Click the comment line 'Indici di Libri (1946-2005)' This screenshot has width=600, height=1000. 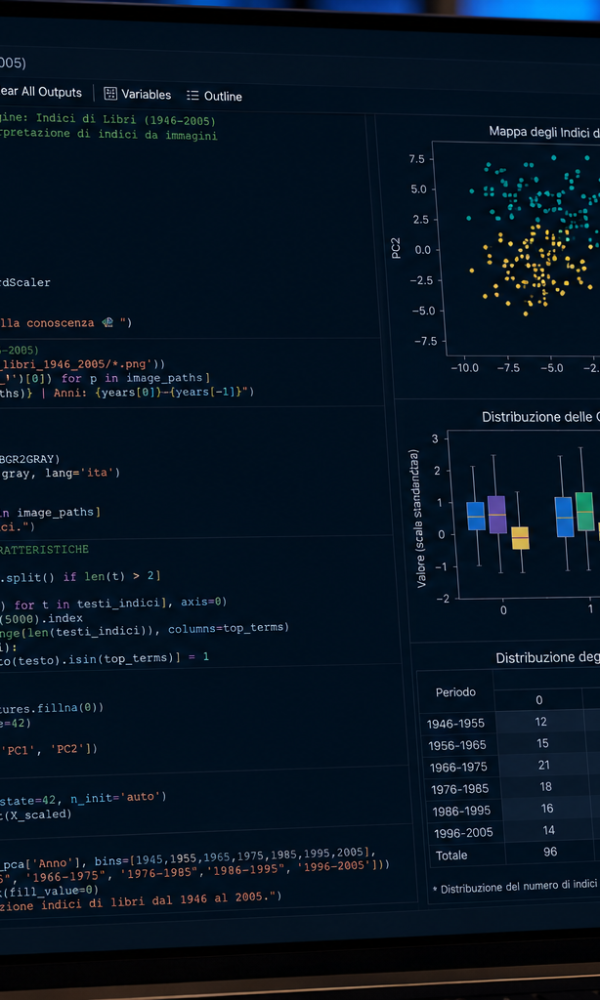coord(126,120)
